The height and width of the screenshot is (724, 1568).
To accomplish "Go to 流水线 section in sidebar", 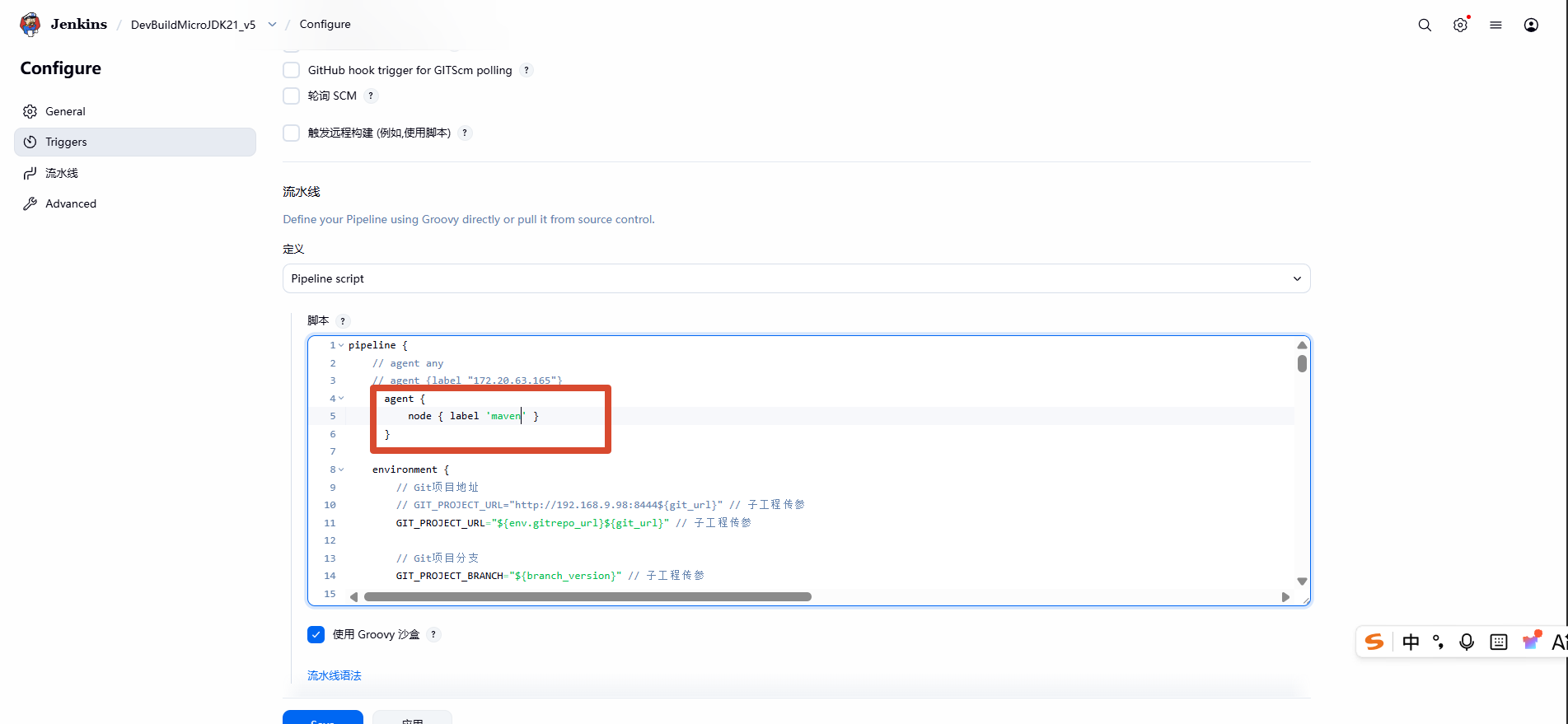I will (x=135, y=173).
